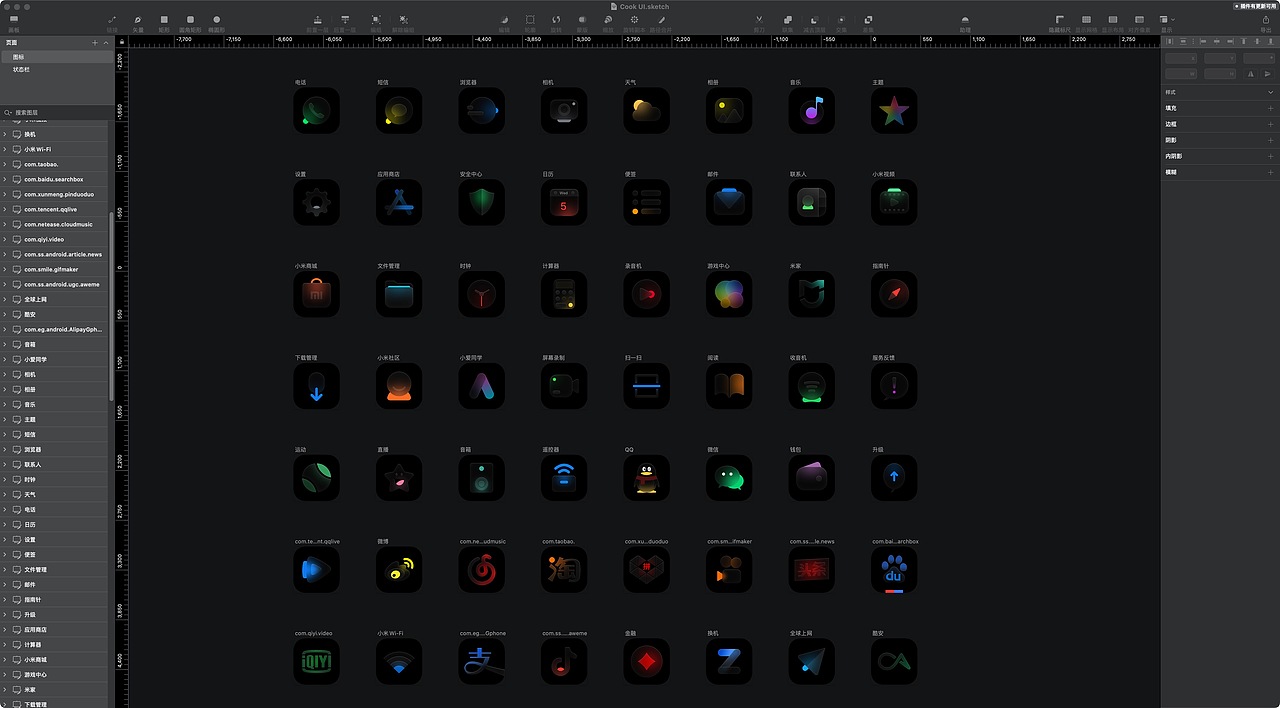
Task: Add a new page with plus button
Action: pos(95,43)
